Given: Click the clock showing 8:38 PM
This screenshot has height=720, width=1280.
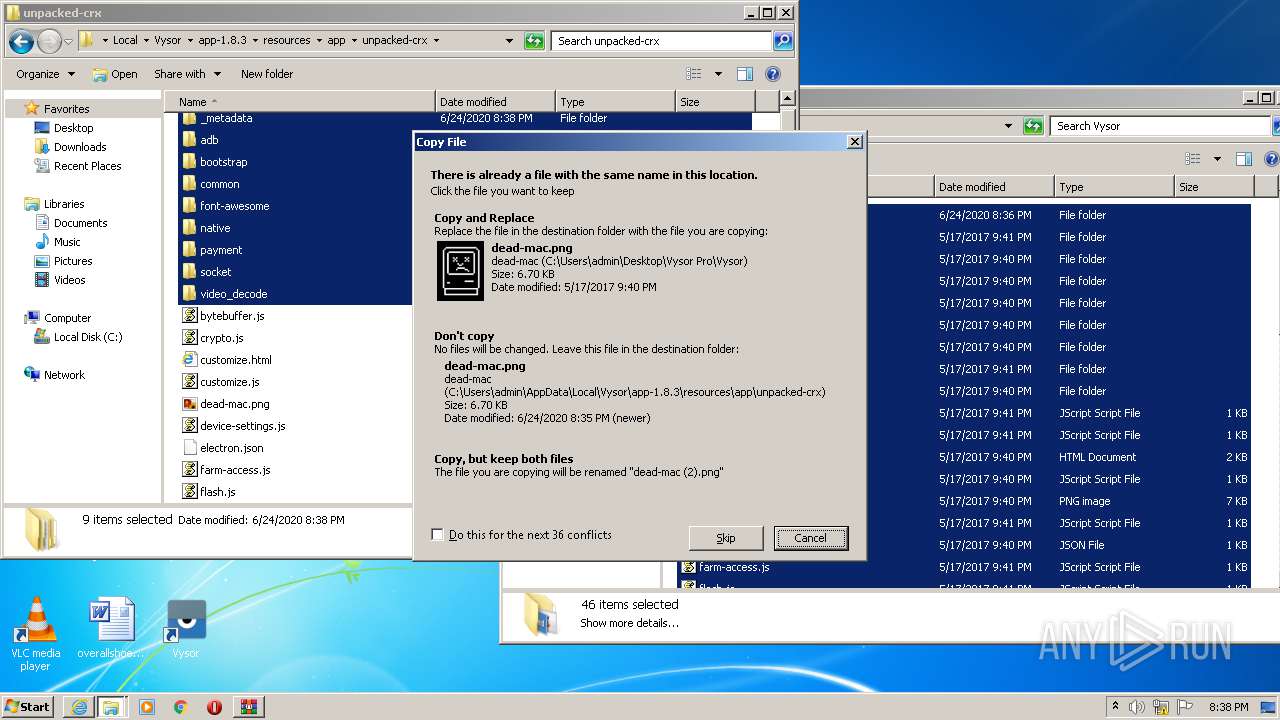Looking at the screenshot, I should click(1228, 707).
